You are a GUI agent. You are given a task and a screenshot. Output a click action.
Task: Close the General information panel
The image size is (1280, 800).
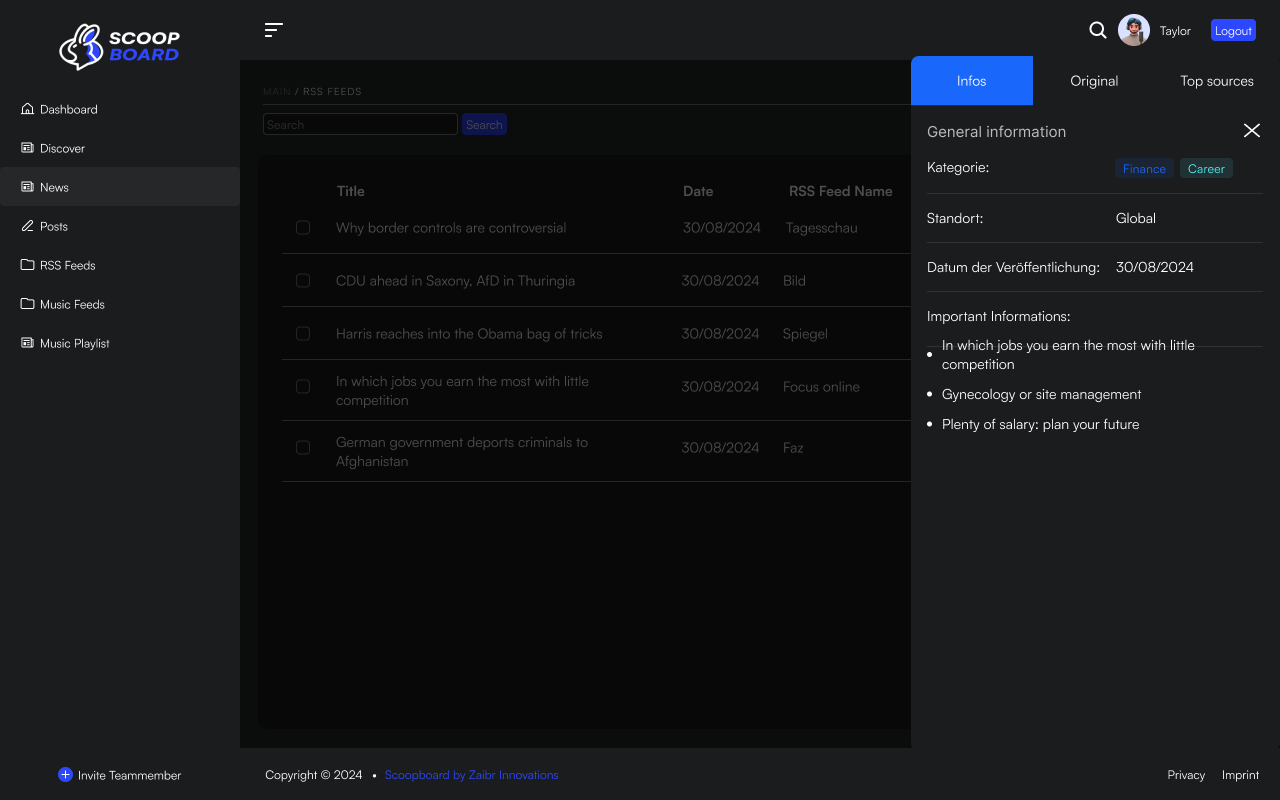(x=1251, y=131)
